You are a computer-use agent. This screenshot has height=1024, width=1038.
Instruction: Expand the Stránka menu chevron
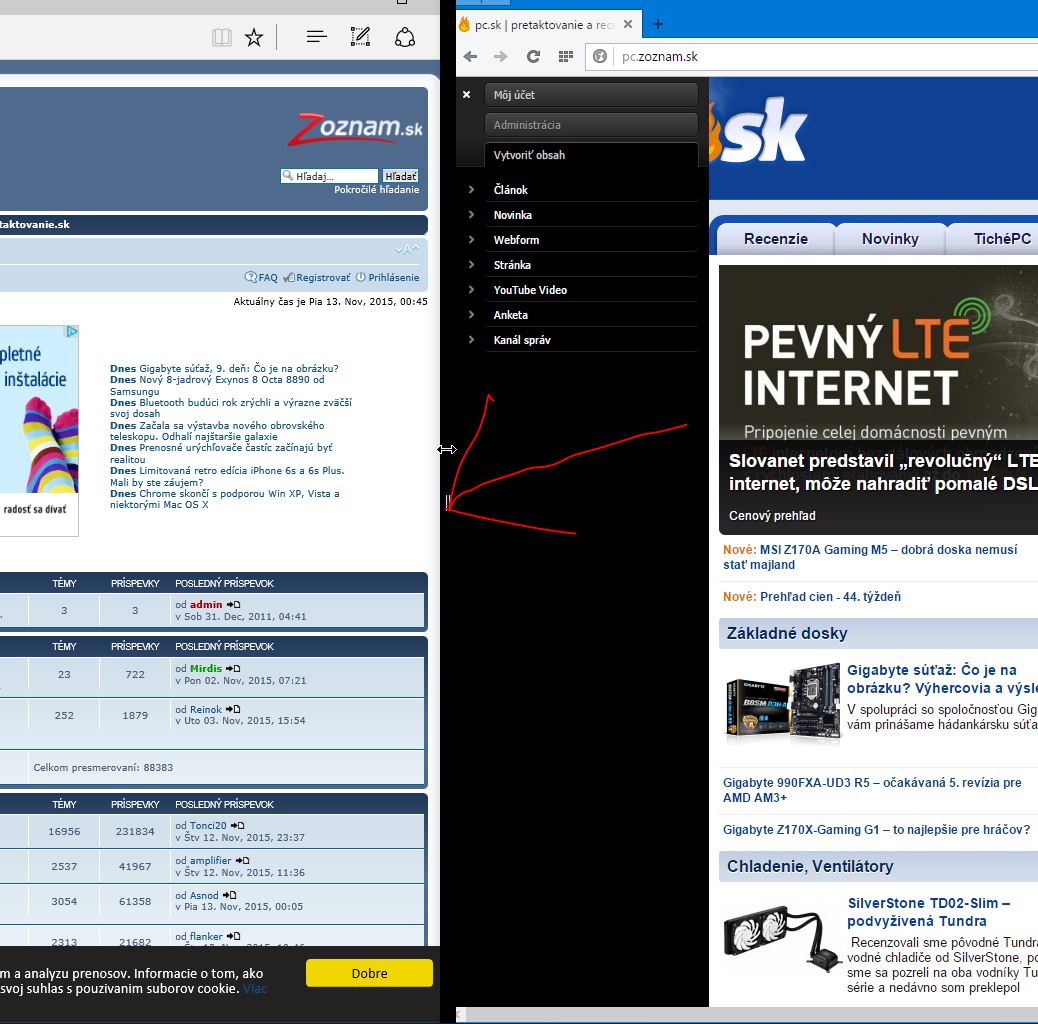(x=471, y=265)
